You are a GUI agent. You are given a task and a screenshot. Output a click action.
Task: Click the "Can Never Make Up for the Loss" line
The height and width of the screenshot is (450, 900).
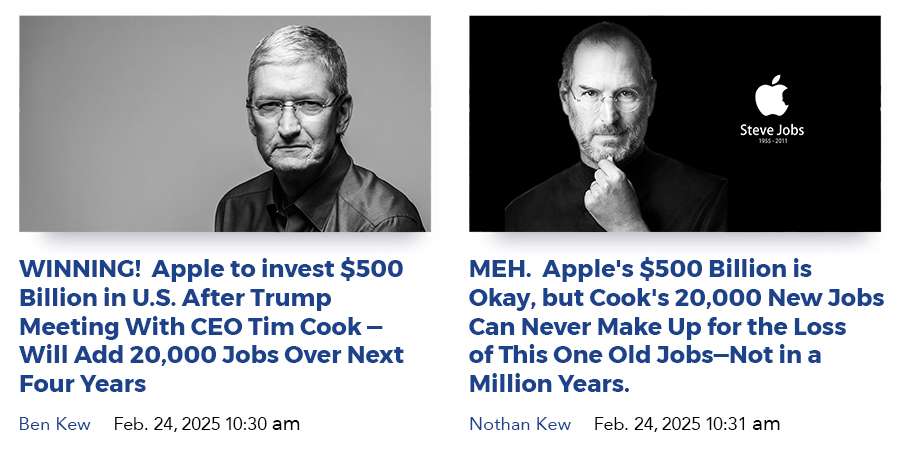[x=657, y=326]
